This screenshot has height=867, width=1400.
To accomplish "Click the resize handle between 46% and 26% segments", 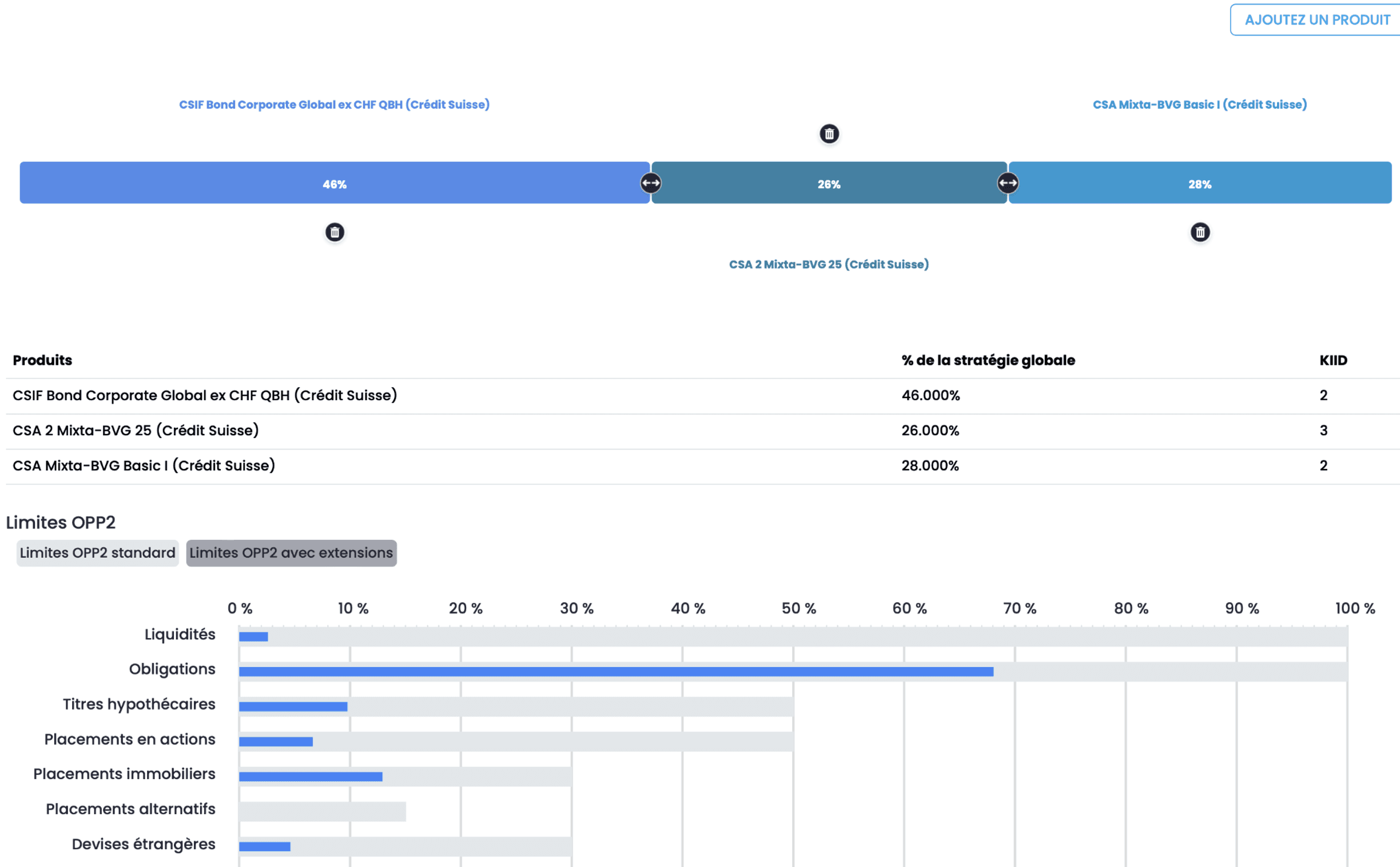I will point(650,182).
